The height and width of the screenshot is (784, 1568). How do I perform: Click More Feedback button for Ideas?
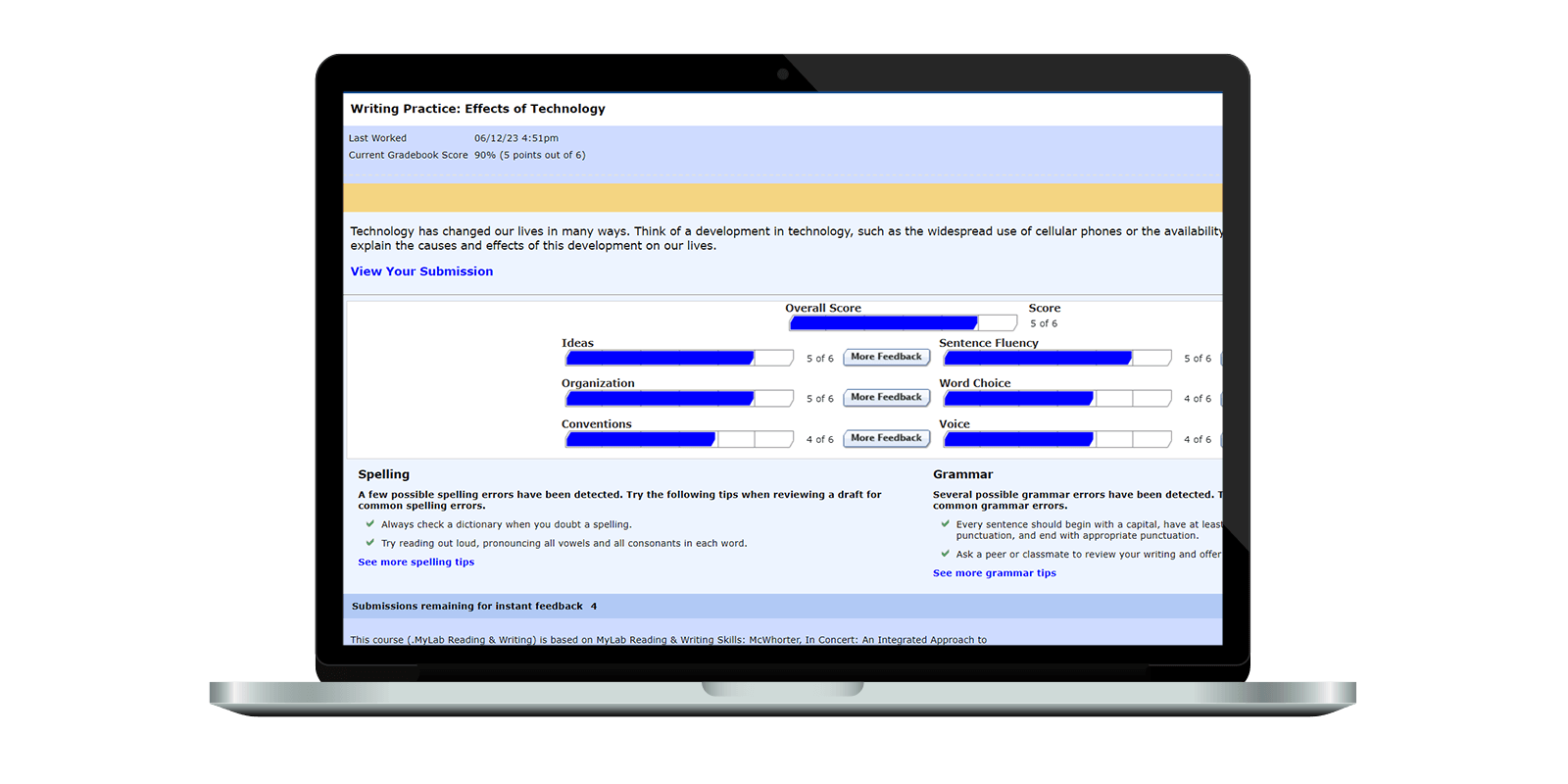(x=886, y=358)
